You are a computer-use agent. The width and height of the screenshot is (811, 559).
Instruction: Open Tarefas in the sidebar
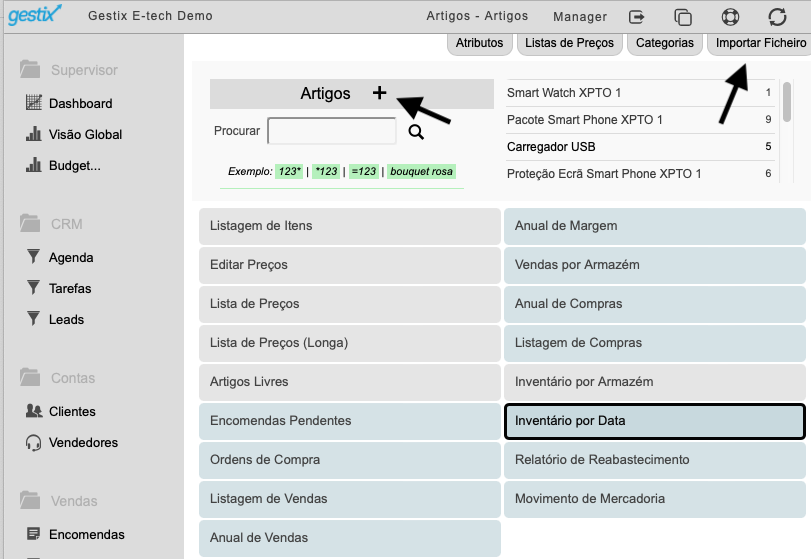pos(70,289)
